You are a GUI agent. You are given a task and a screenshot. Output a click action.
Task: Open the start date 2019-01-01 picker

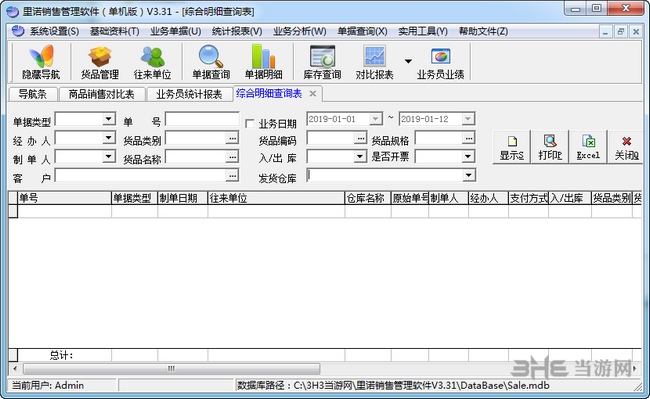click(x=376, y=119)
